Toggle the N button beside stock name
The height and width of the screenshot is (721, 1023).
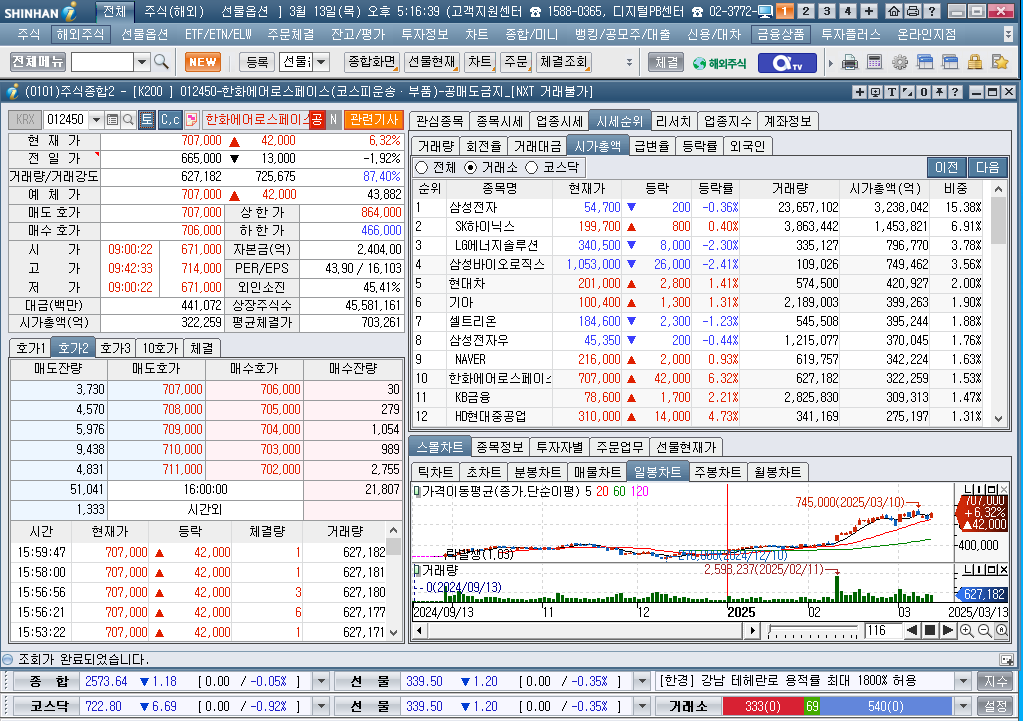click(333, 119)
